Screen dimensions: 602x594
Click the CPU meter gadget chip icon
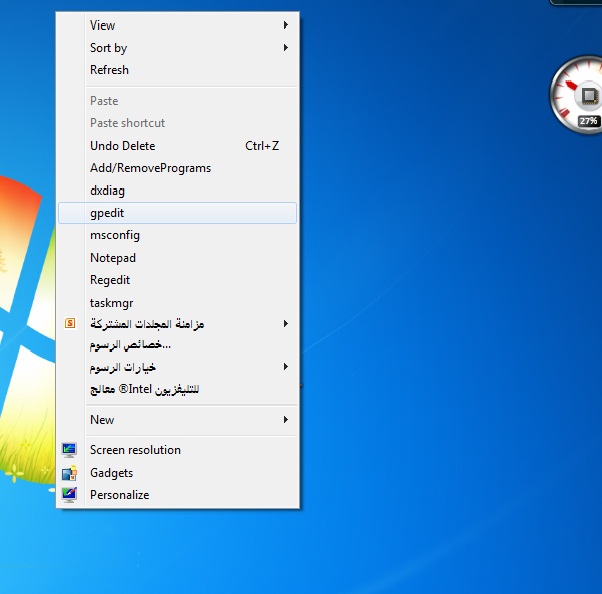click(x=590, y=95)
